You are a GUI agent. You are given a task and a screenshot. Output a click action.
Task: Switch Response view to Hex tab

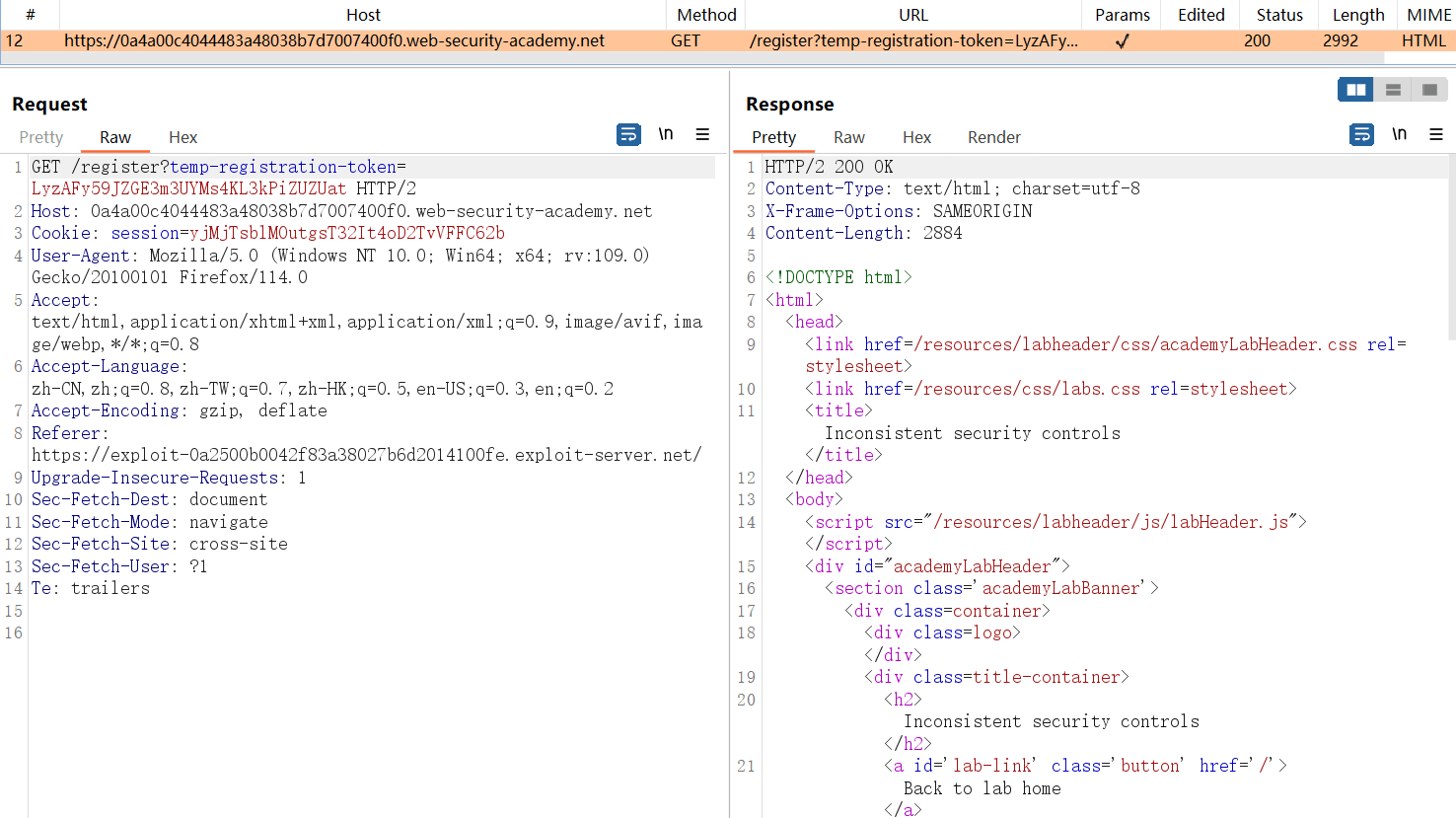point(916,137)
